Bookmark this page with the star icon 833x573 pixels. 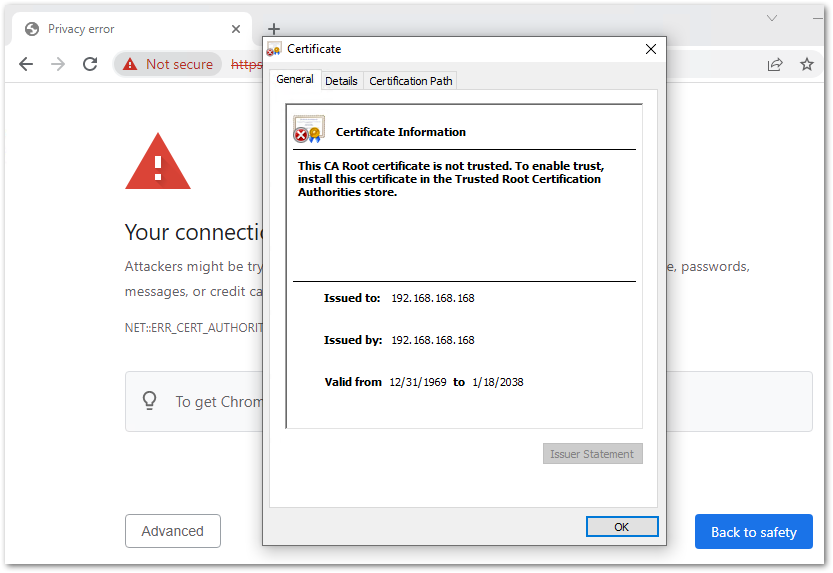(806, 64)
